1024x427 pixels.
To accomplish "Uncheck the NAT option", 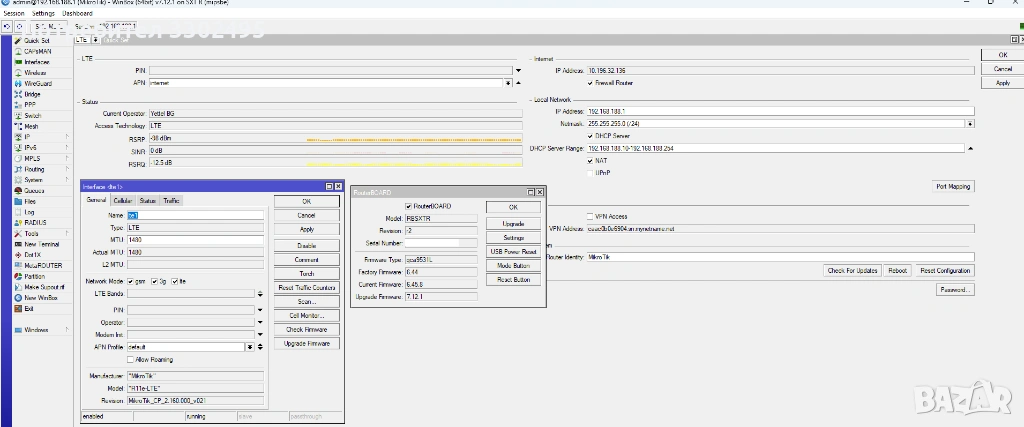I will 591,160.
